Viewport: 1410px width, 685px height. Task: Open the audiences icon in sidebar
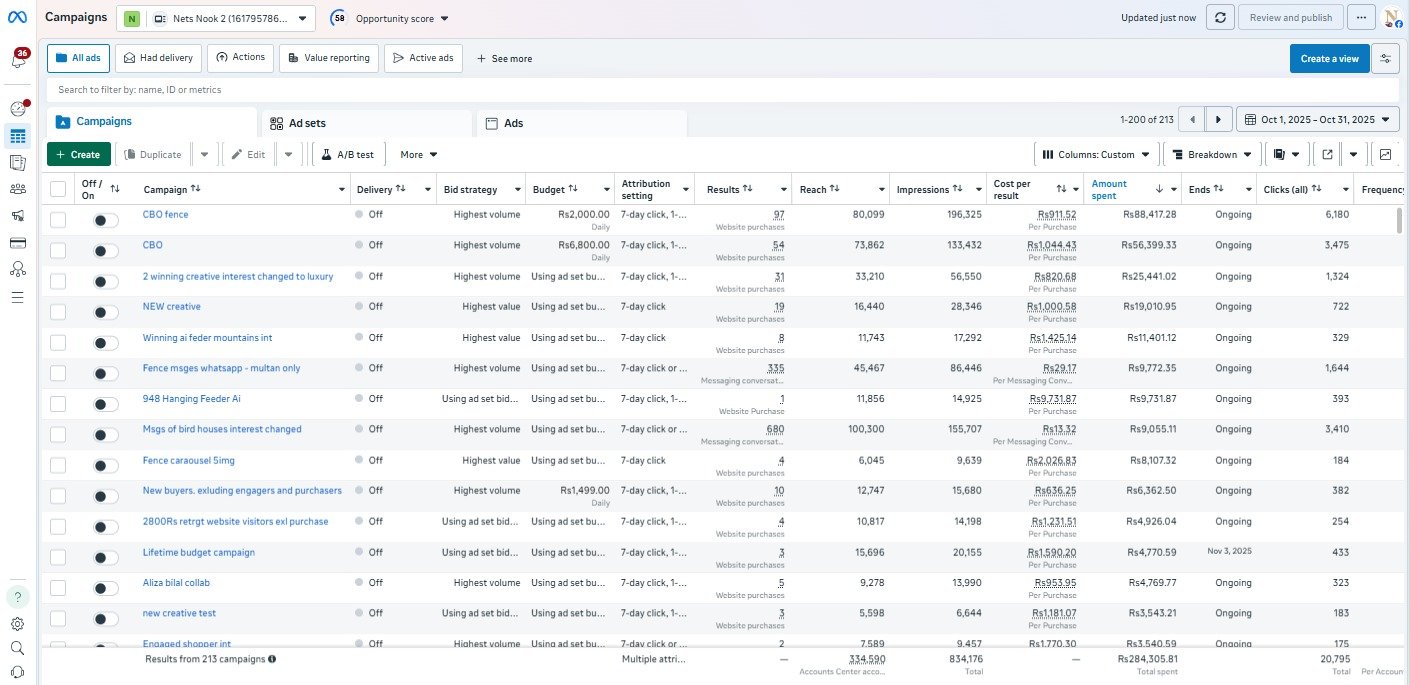(17, 189)
